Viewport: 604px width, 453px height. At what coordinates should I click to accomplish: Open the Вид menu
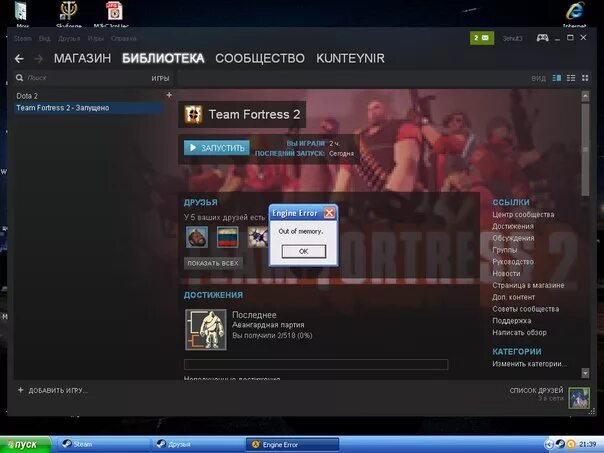click(x=44, y=39)
